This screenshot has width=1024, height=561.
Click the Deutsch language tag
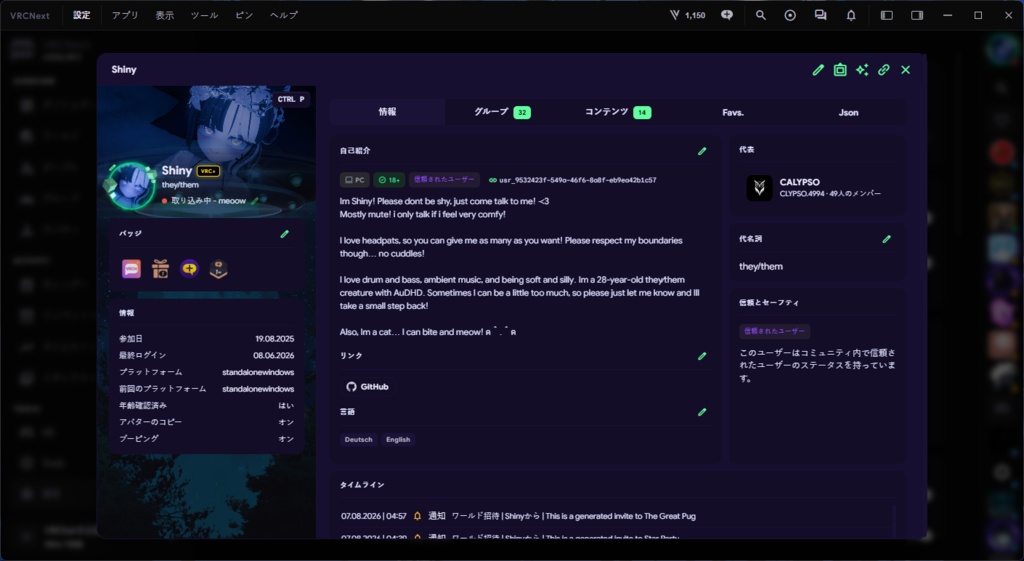click(x=359, y=440)
